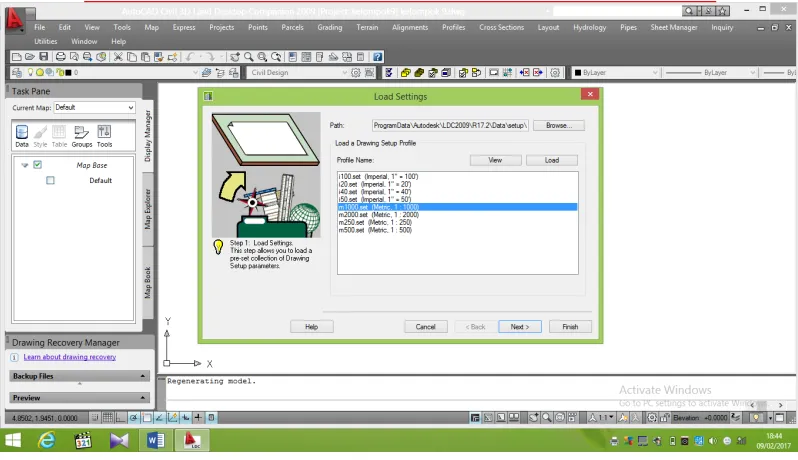Toggle the Default layer checkbox

[x=50, y=180]
